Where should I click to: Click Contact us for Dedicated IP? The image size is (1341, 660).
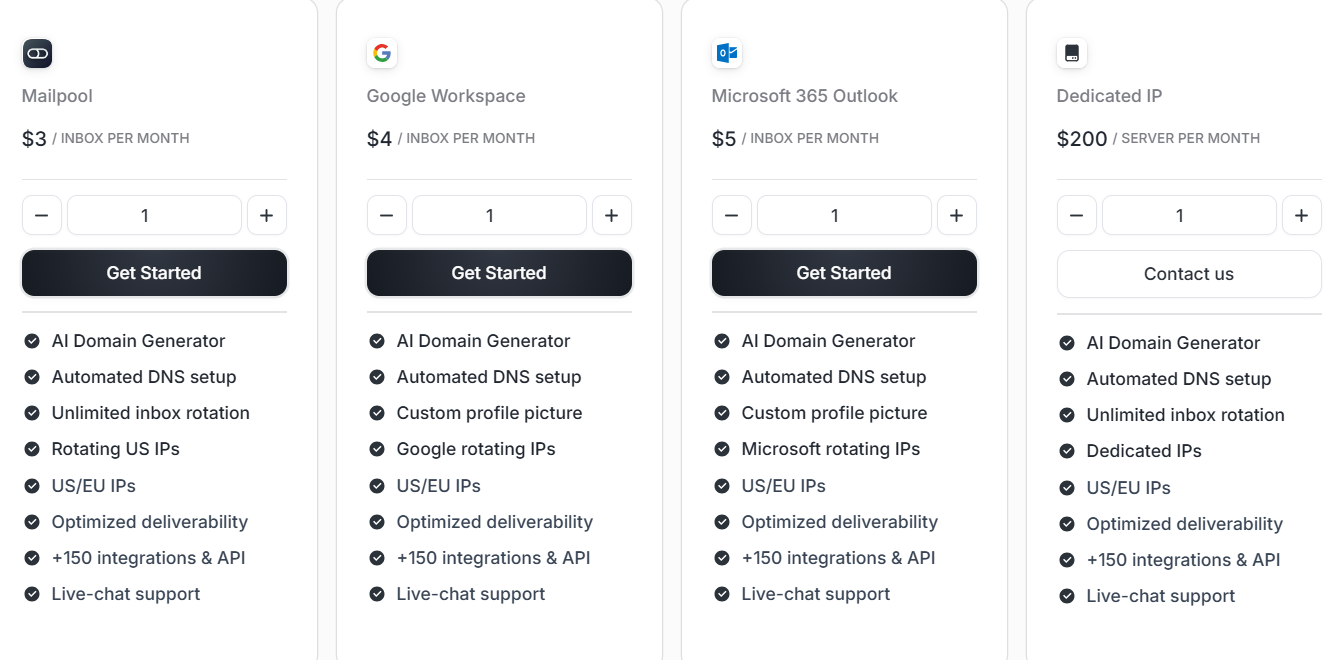pos(1188,273)
